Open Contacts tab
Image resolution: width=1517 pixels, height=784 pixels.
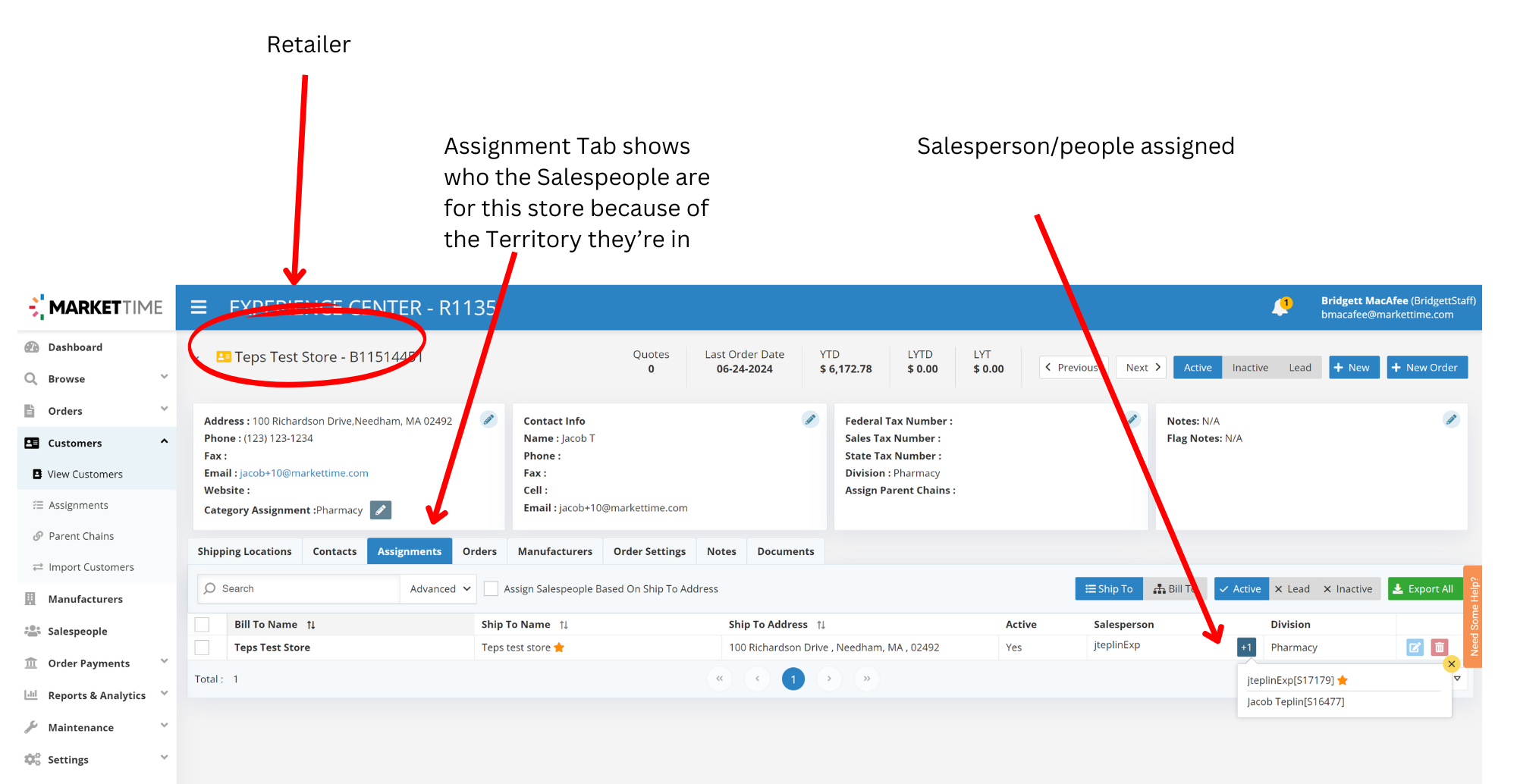pyautogui.click(x=334, y=551)
